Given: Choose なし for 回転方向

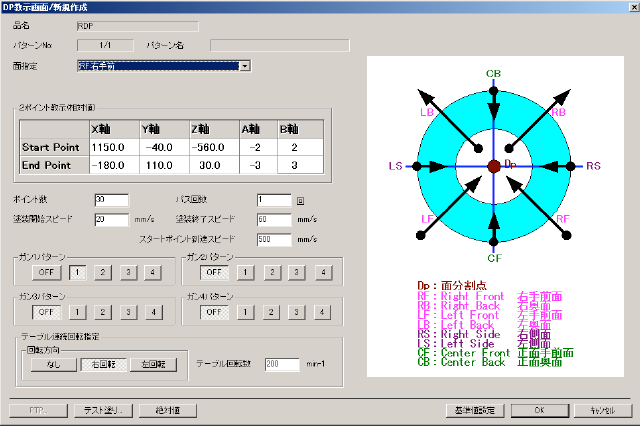Looking at the screenshot, I should click(x=53, y=364).
